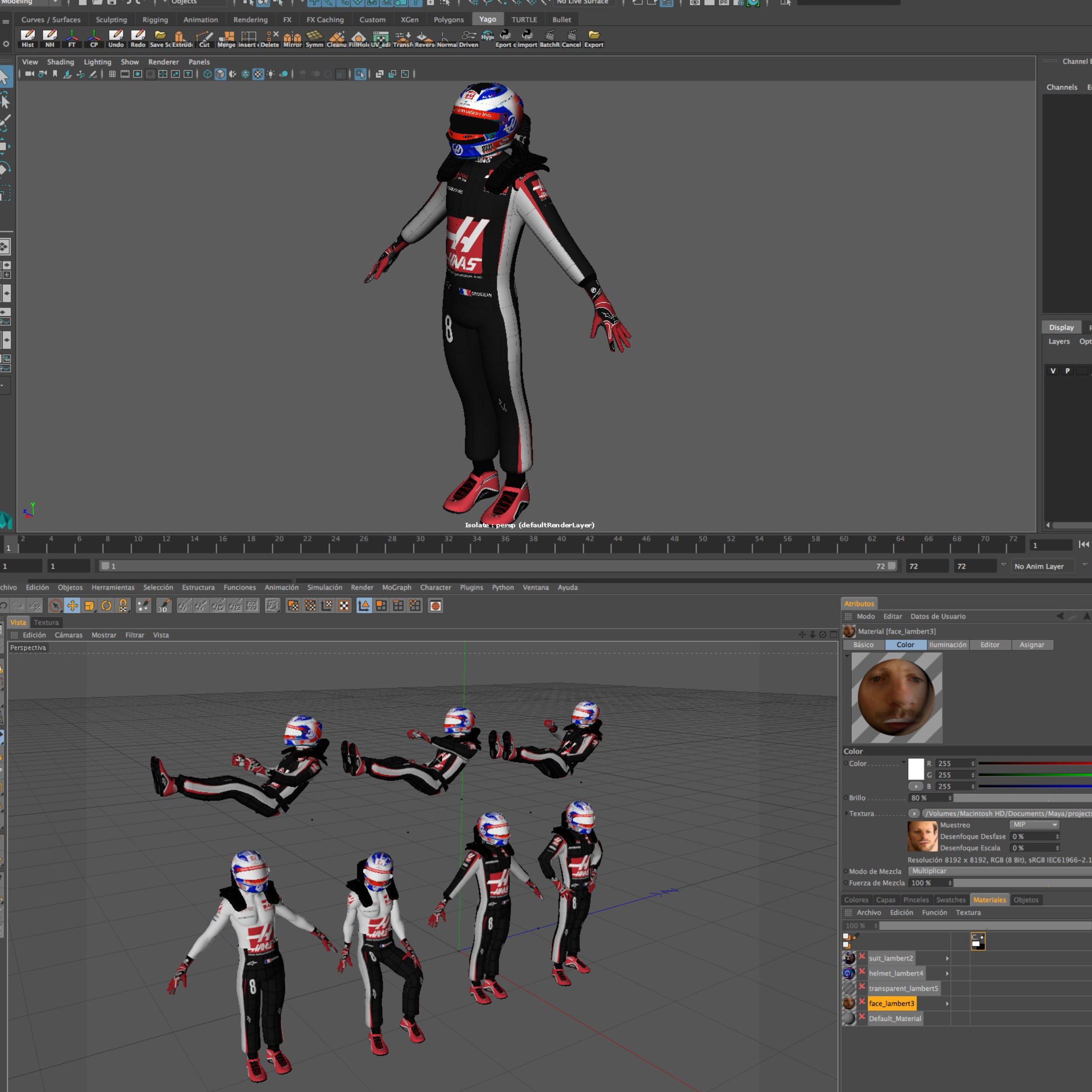This screenshot has height=1092, width=1092.
Task: Open the Shading viewport menu
Action: point(60,62)
